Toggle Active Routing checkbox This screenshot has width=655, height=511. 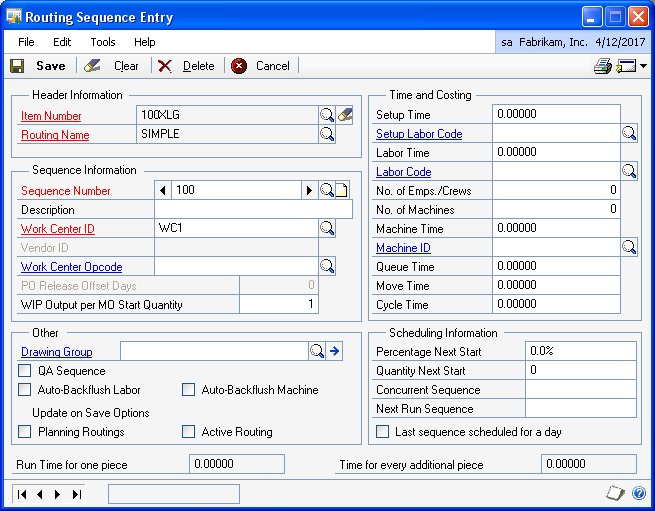[x=188, y=431]
